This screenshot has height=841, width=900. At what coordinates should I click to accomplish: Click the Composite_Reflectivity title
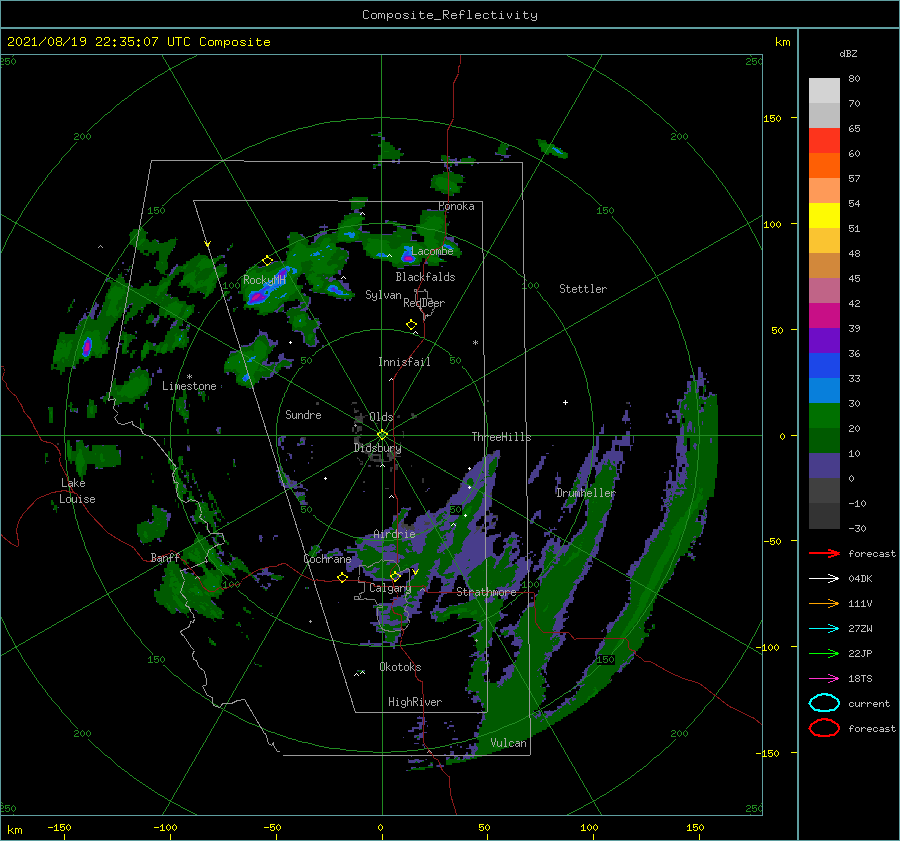point(450,15)
